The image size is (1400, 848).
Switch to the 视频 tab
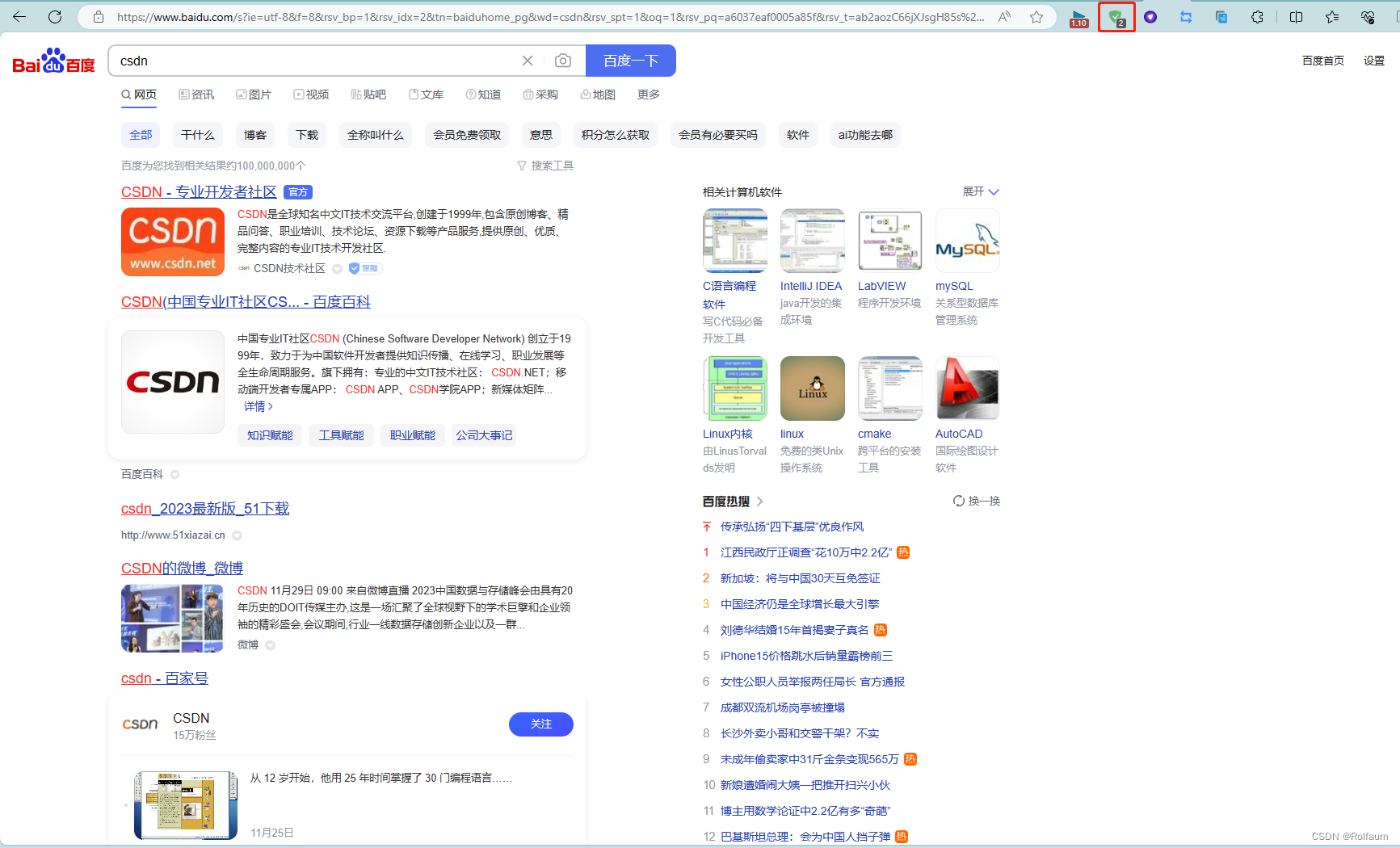tap(311, 94)
